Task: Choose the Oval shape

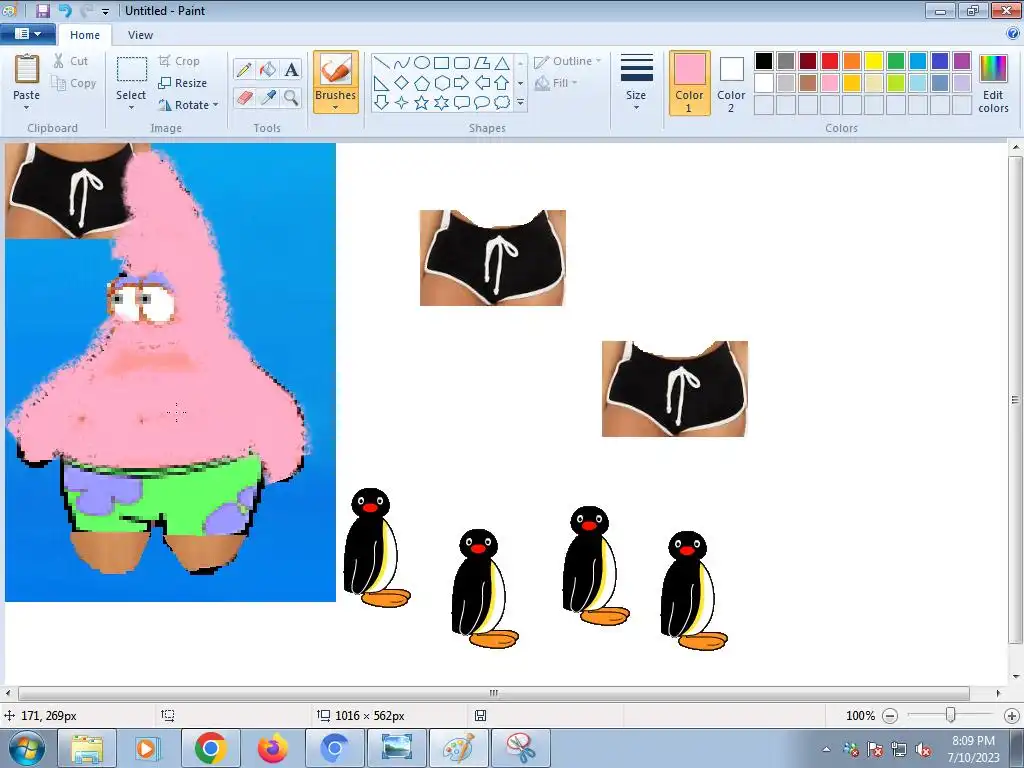Action: click(422, 63)
